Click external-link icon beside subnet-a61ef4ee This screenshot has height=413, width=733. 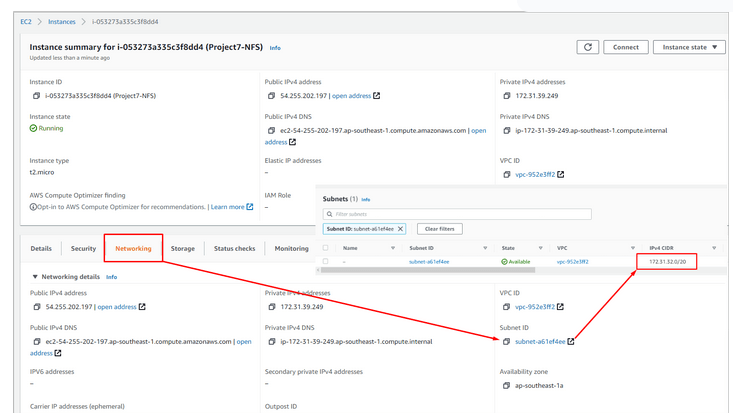tap(571, 341)
